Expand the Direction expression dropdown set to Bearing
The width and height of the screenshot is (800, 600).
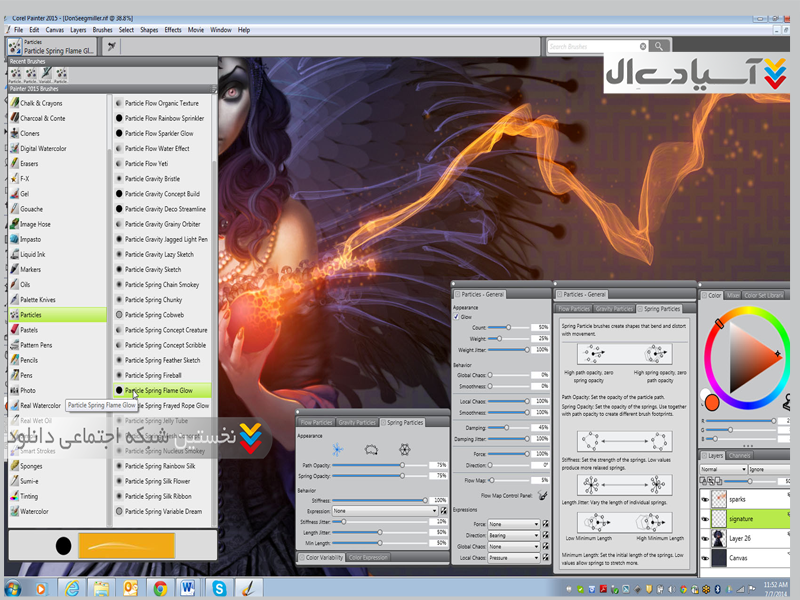[x=513, y=535]
